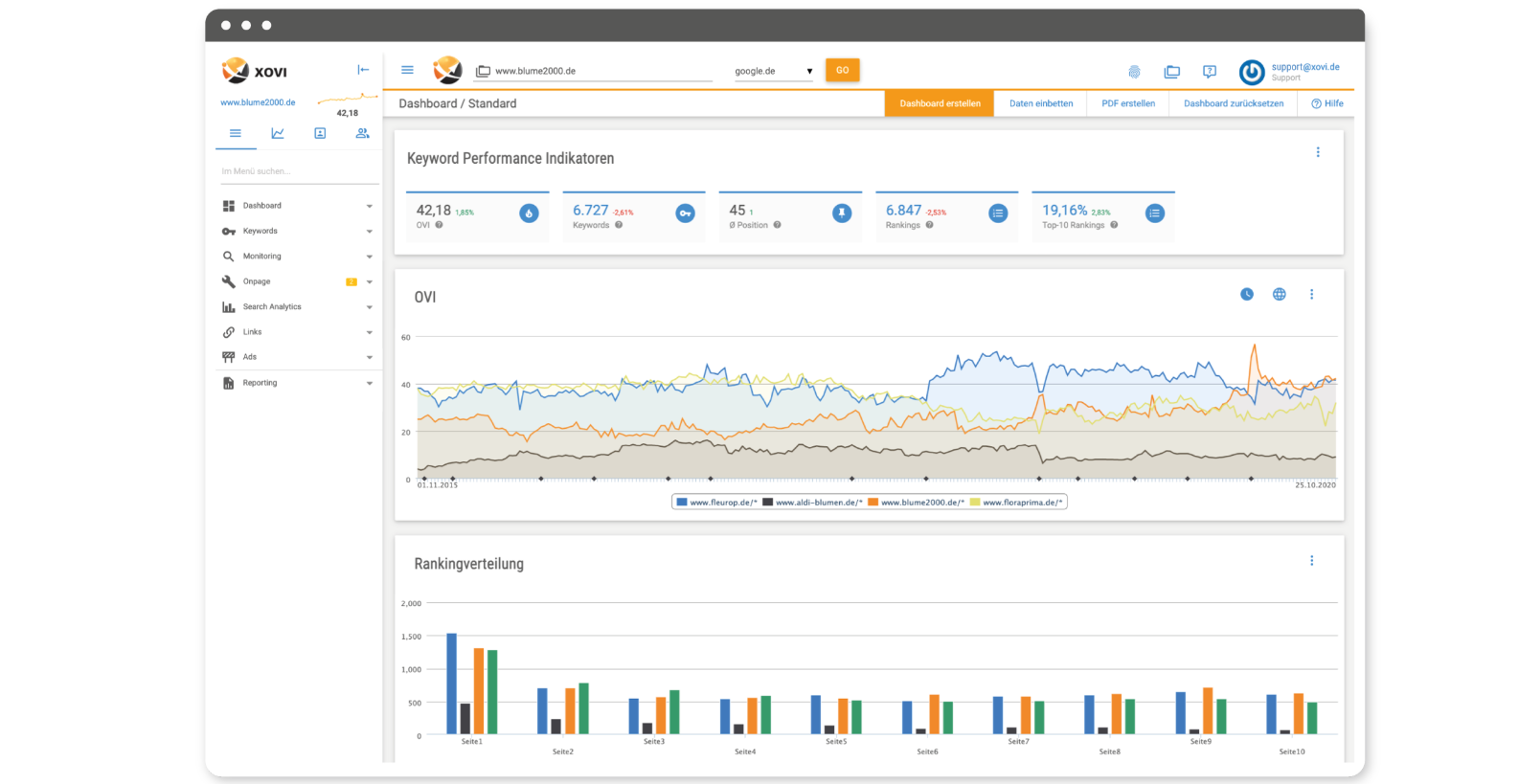The image size is (1519, 784).
Task: Click the XOVI logo in sidebar
Action: pos(254,71)
